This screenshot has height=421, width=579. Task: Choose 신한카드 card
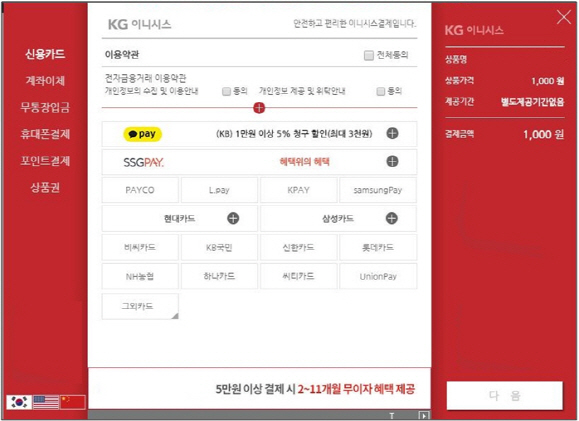tap(298, 247)
